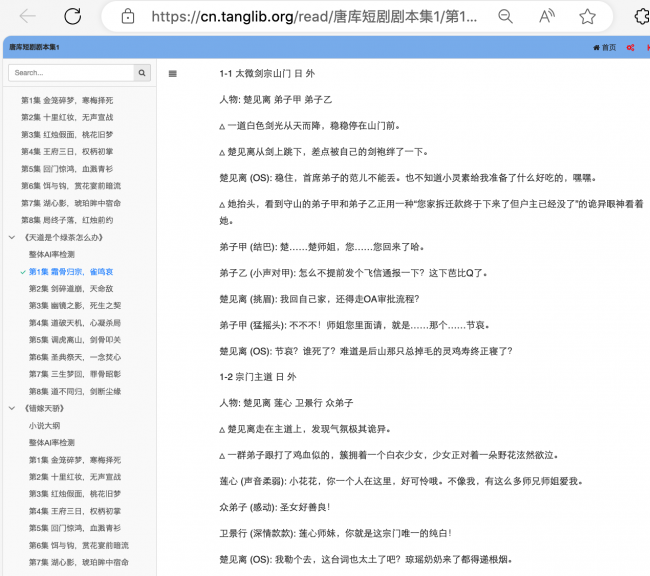Viewport: 650px width, 576px height.
Task: Open the 唐库短剧剧本集1 header title
Action: coord(34,47)
